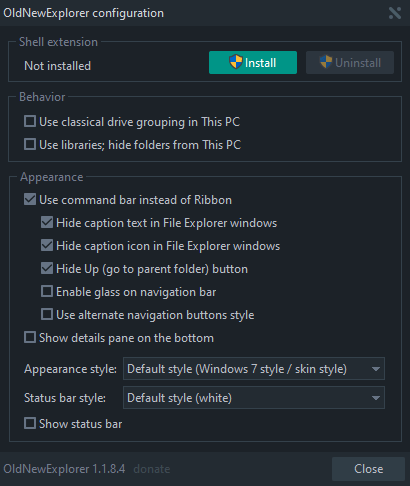Screen dimensions: 410x486
Task: Click the arrow of Appearance style combo box
Action: tap(376, 369)
